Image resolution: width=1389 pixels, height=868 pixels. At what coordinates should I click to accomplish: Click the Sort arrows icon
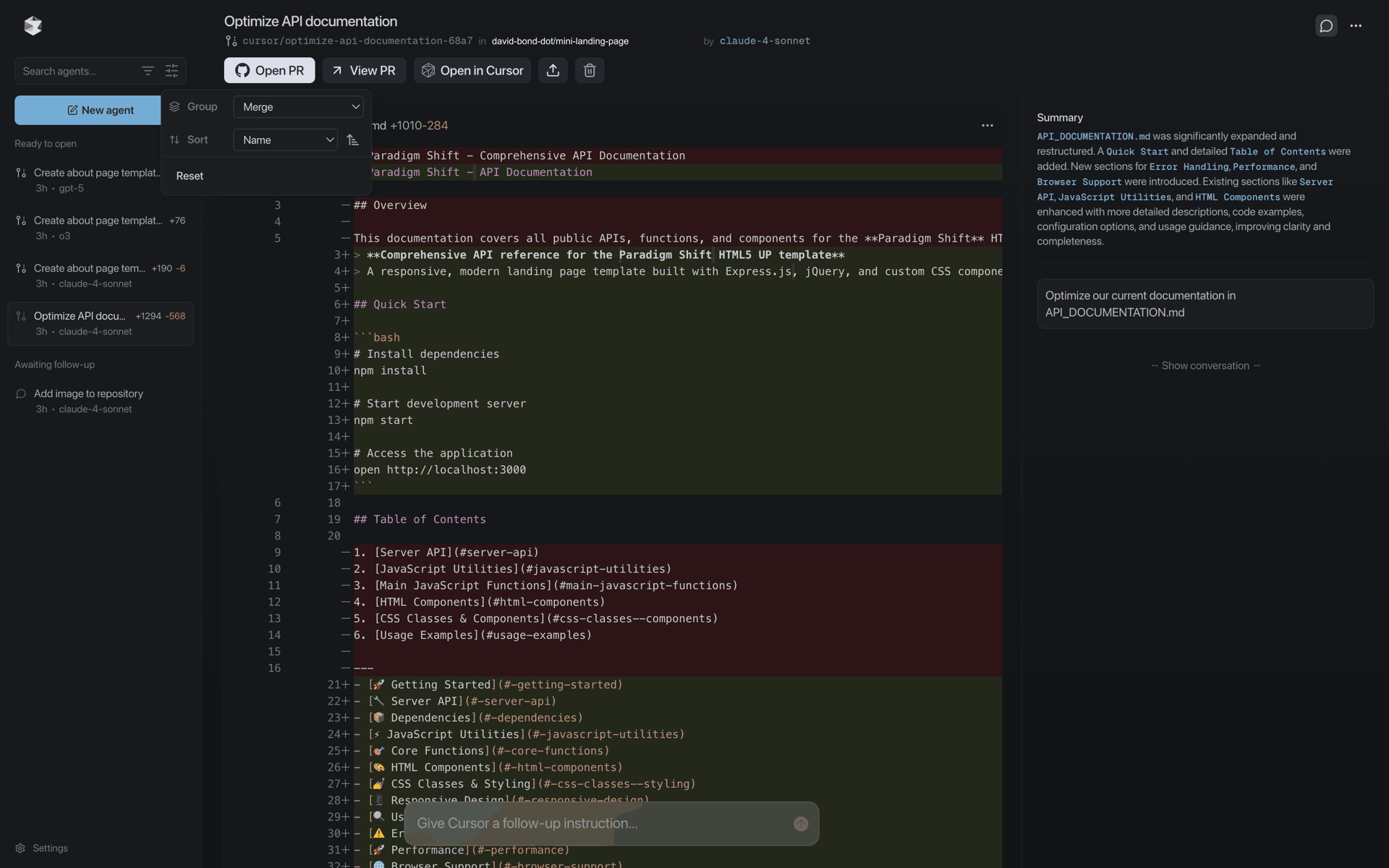click(174, 140)
